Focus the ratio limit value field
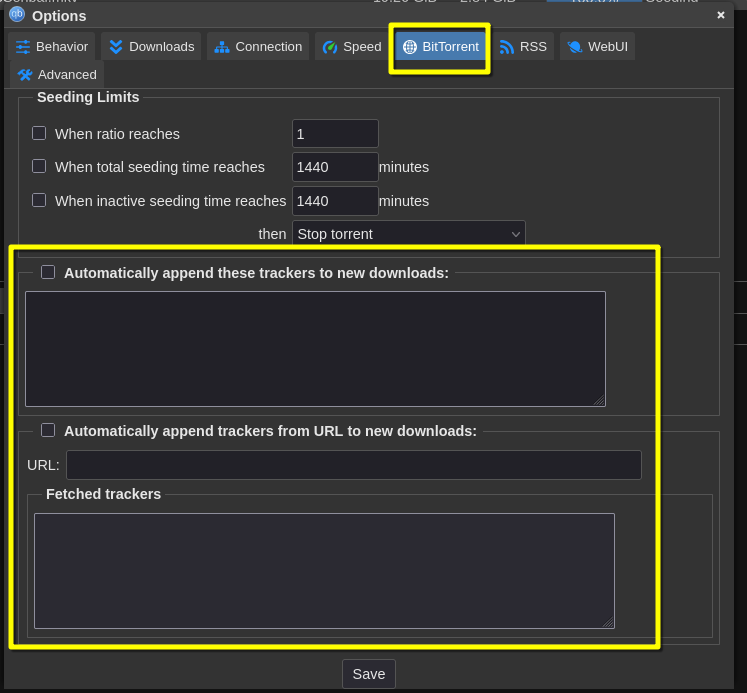This screenshot has height=693, width=747. coord(335,134)
